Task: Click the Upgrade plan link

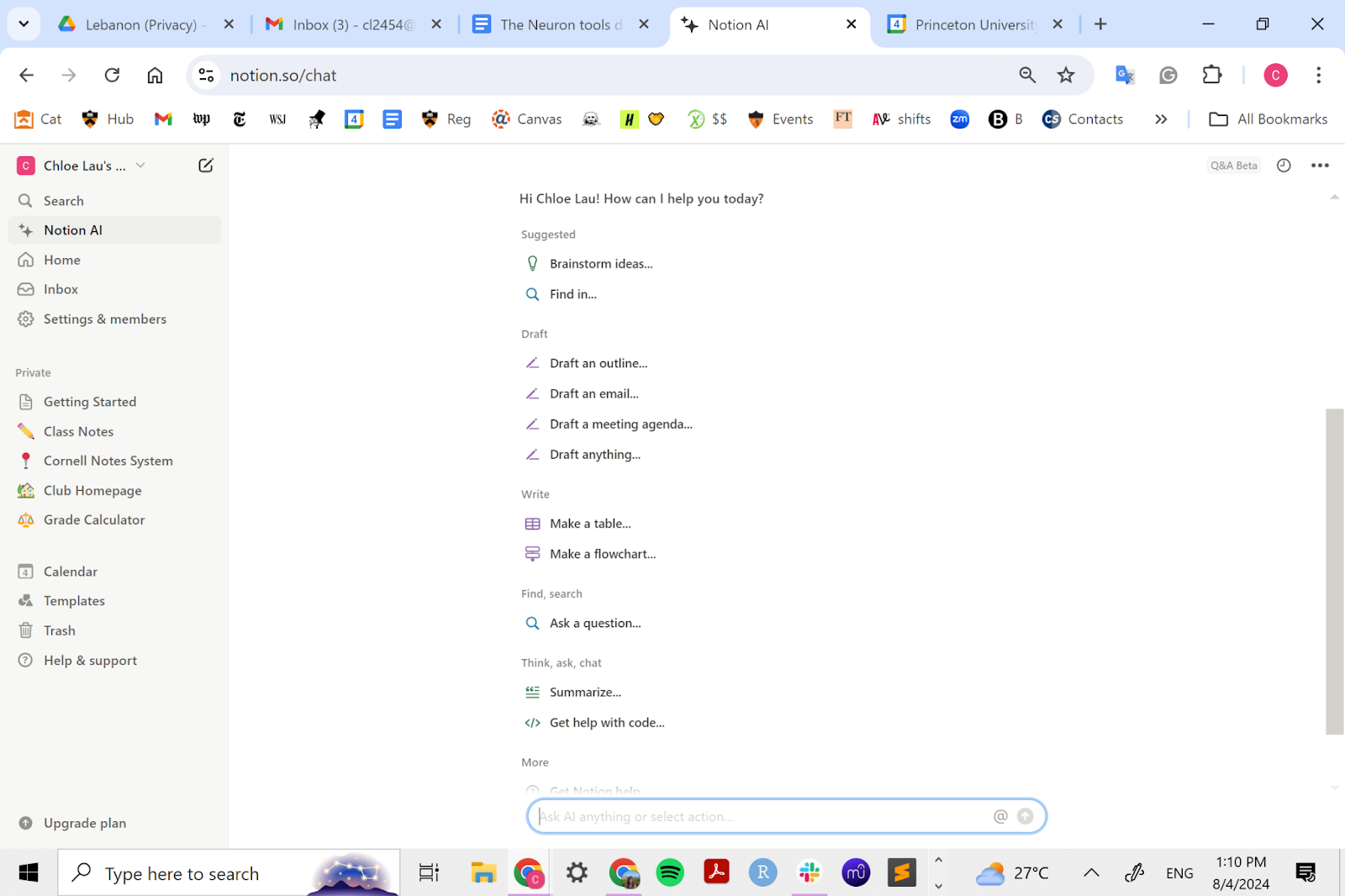Action: (73, 823)
